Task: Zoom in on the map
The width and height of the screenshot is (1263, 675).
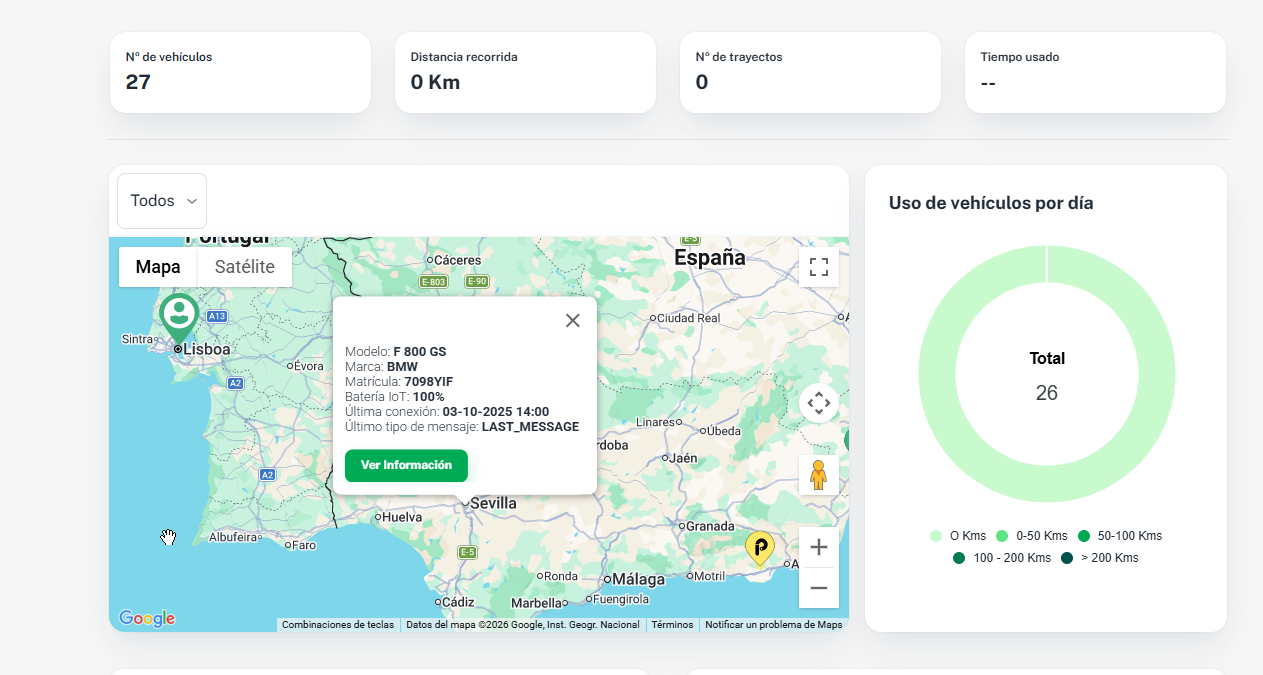Action: [819, 547]
